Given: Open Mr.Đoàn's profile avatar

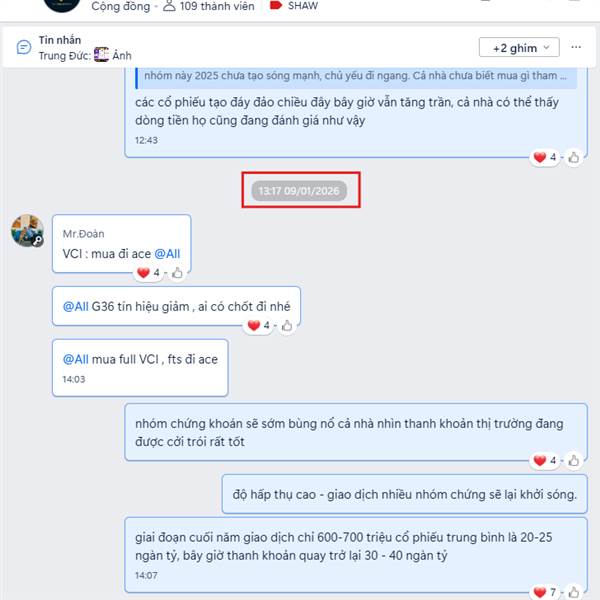Looking at the screenshot, I should (27, 231).
